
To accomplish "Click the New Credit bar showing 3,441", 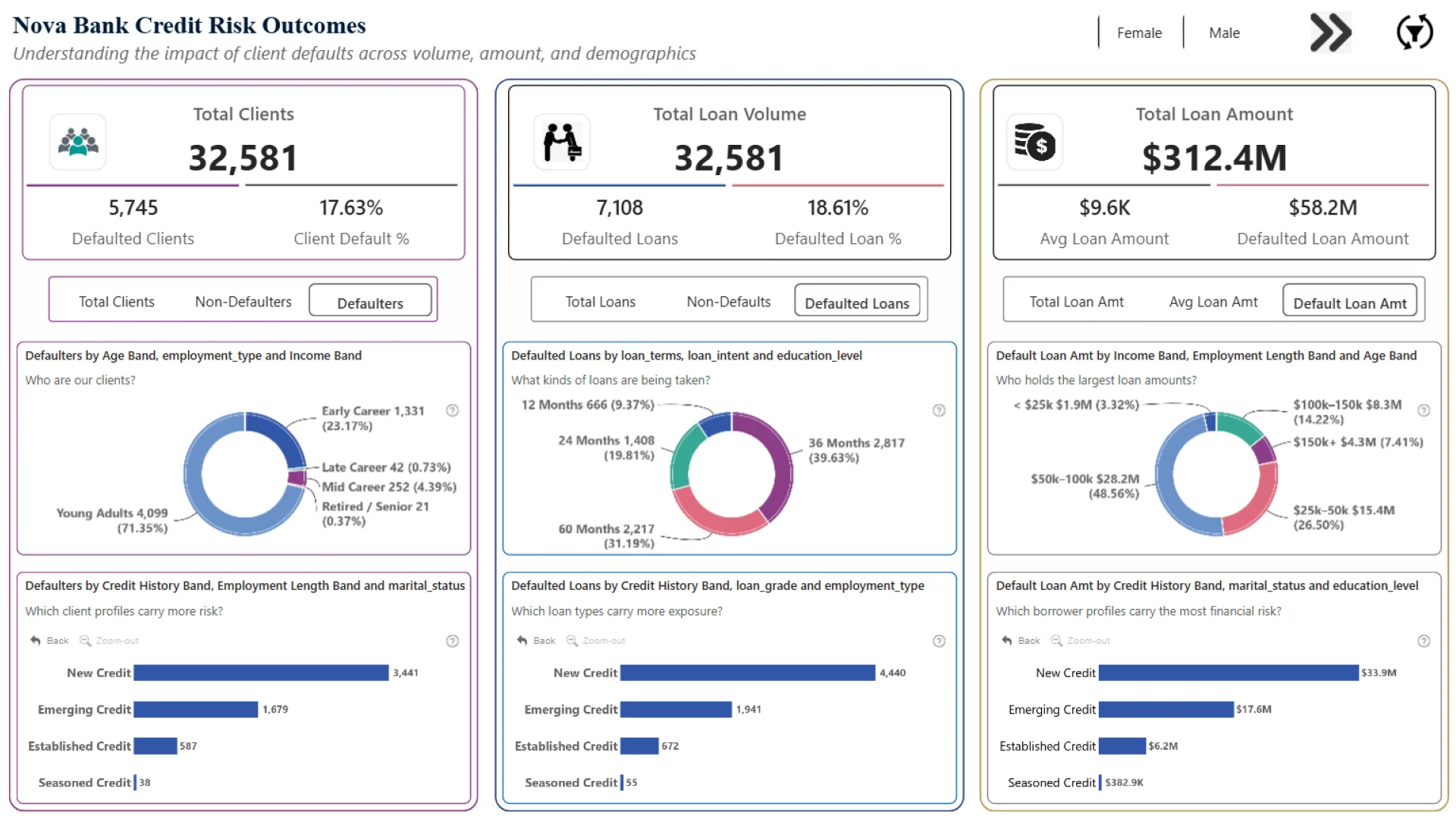I will [261, 673].
